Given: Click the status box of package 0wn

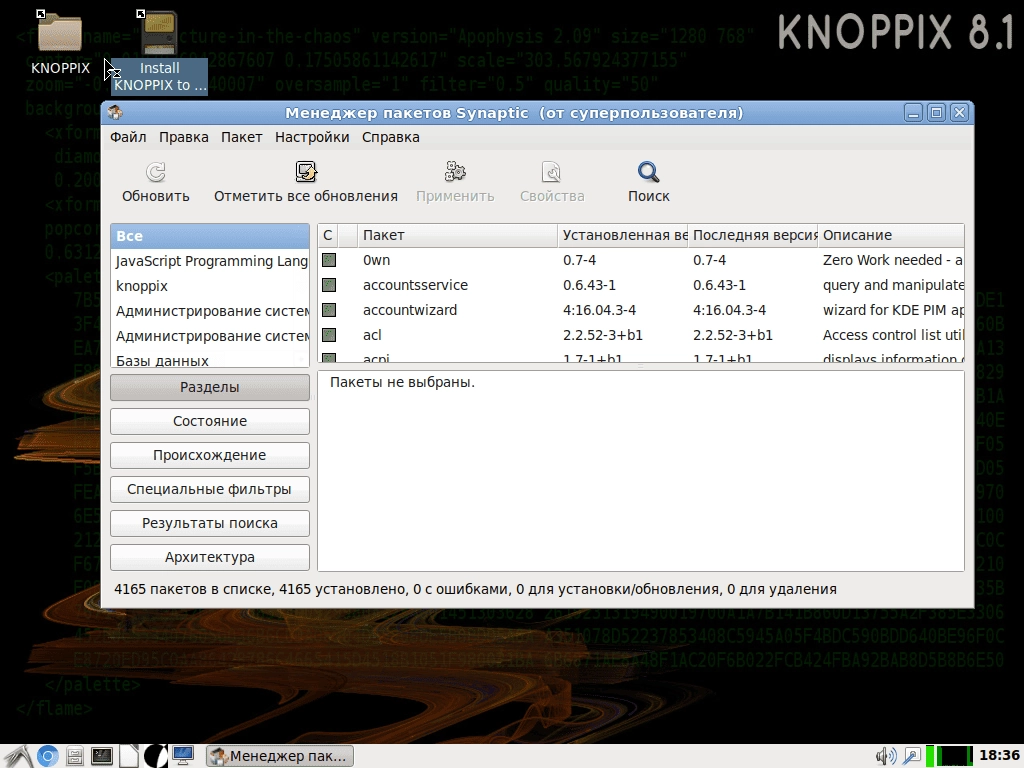Looking at the screenshot, I should (329, 260).
